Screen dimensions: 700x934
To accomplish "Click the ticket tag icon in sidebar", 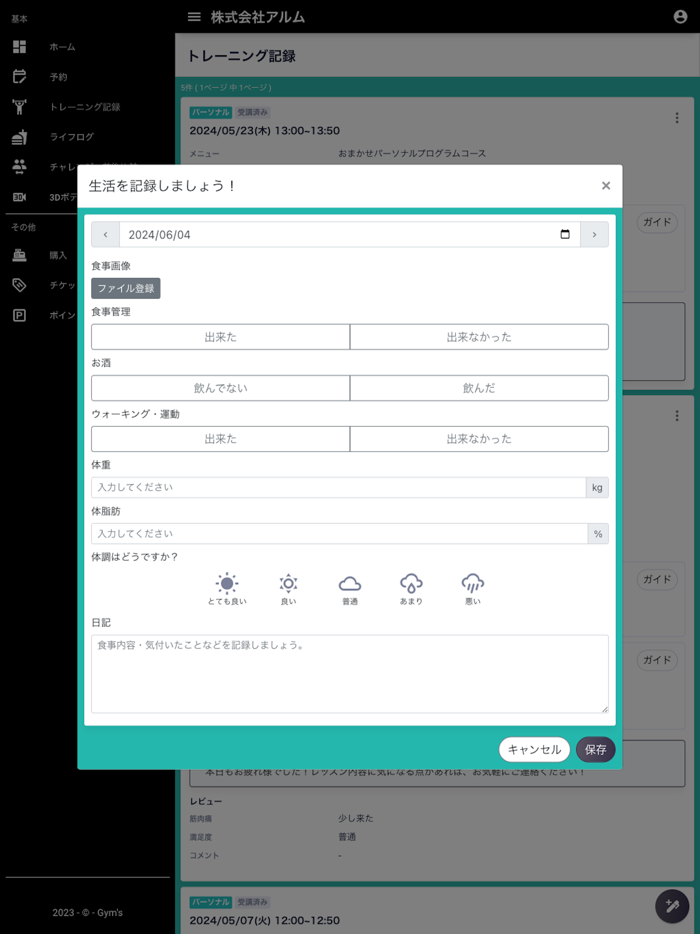I will pyautogui.click(x=20, y=285).
